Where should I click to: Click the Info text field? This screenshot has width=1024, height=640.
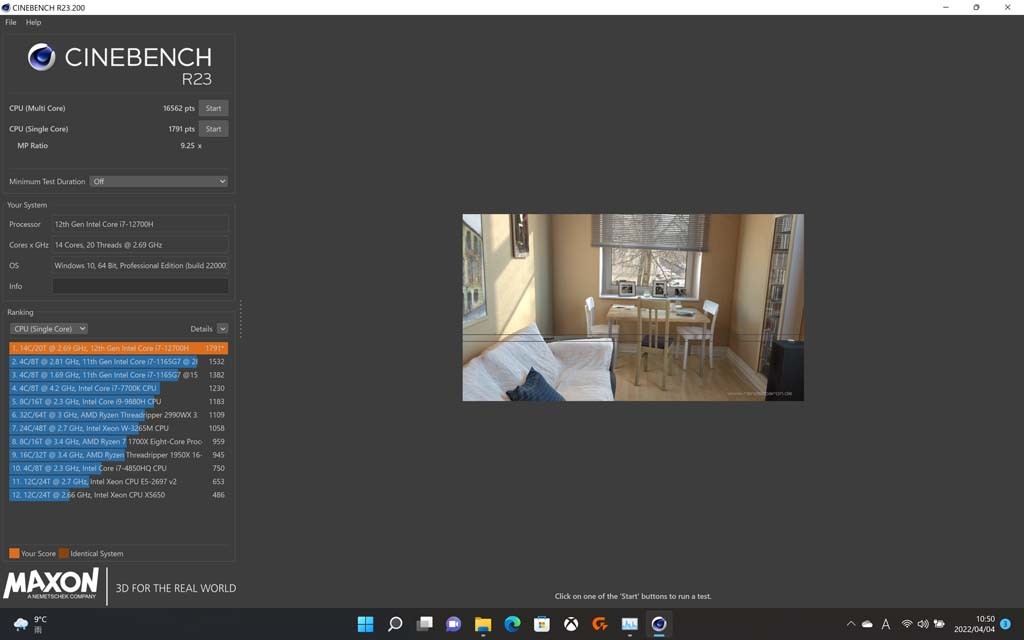click(x=140, y=286)
